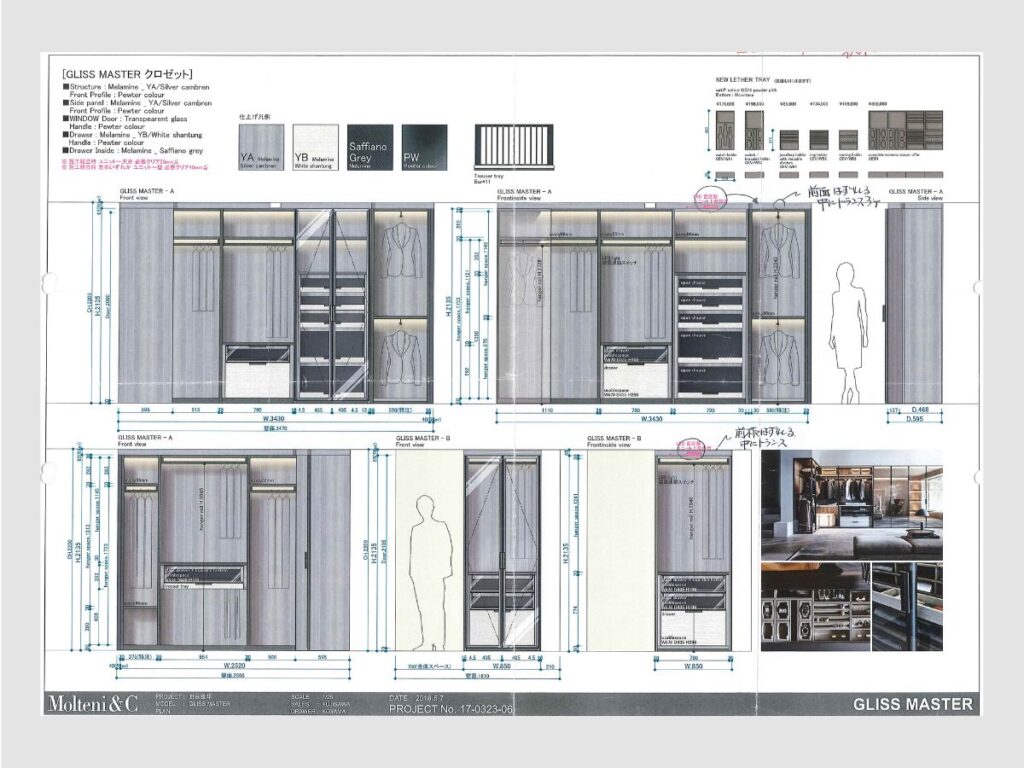Click the jewellery holder tray image

coord(789,140)
